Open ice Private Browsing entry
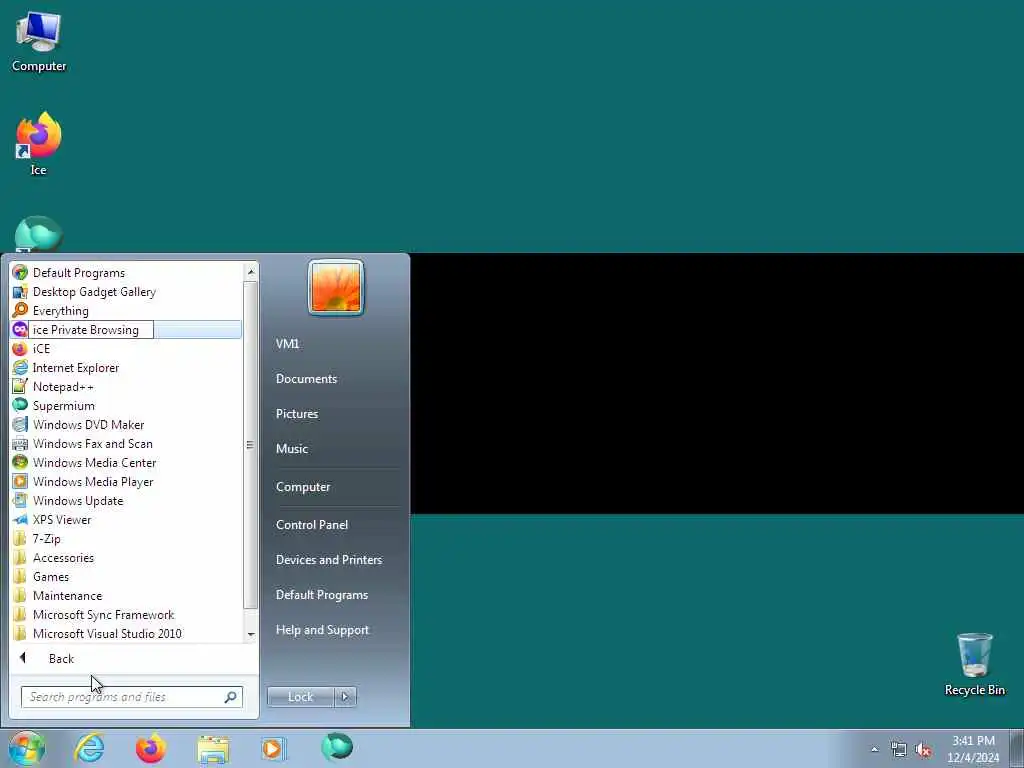The width and height of the screenshot is (1024, 768). [x=127, y=330]
